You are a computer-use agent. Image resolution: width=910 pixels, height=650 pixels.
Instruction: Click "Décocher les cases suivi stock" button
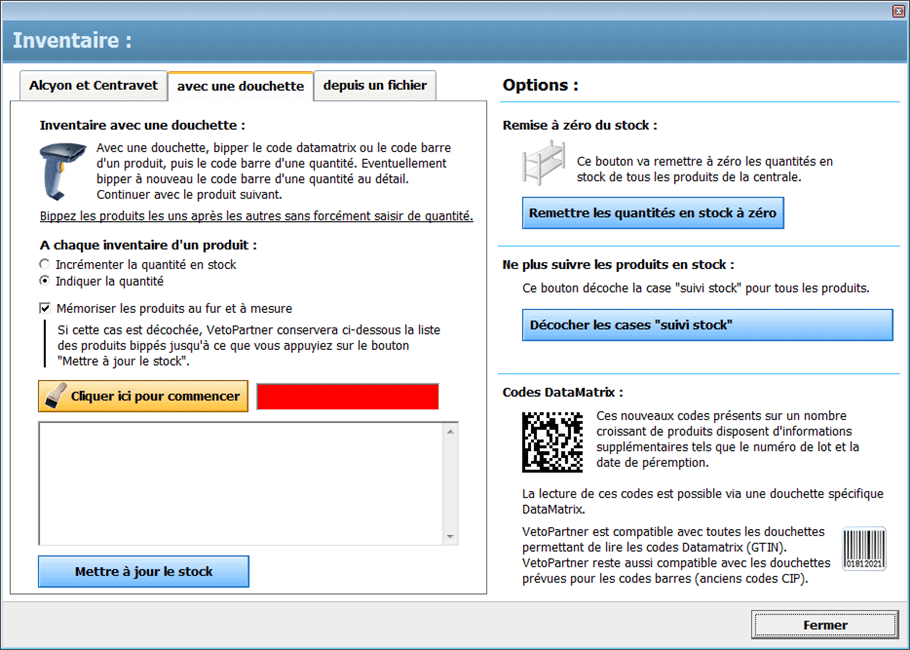(707, 325)
